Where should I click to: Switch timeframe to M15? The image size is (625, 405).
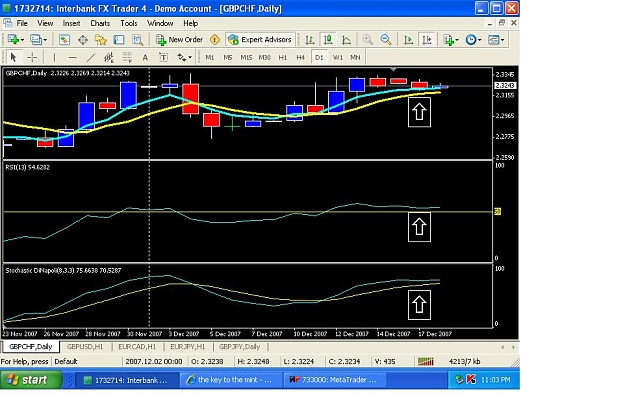click(246, 57)
